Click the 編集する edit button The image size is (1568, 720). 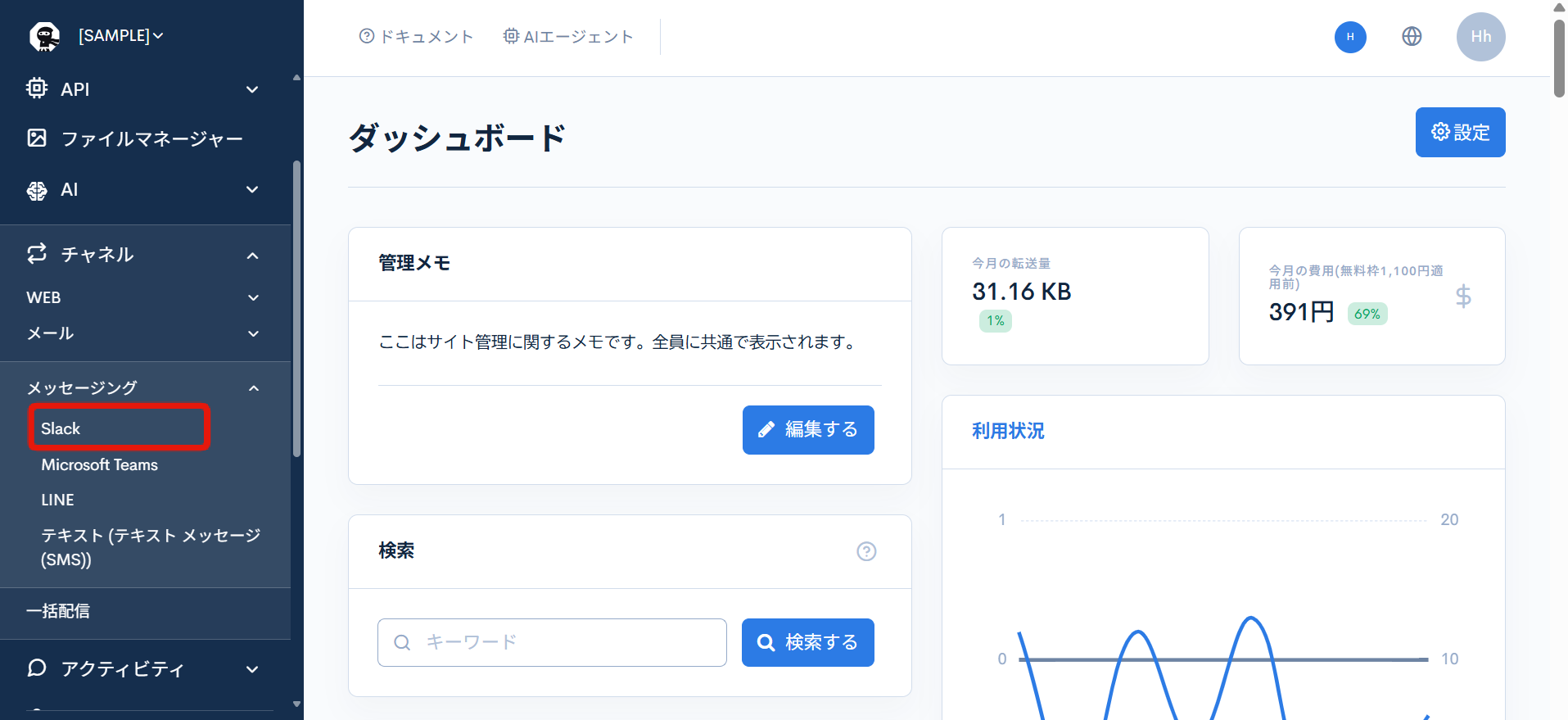pos(808,429)
